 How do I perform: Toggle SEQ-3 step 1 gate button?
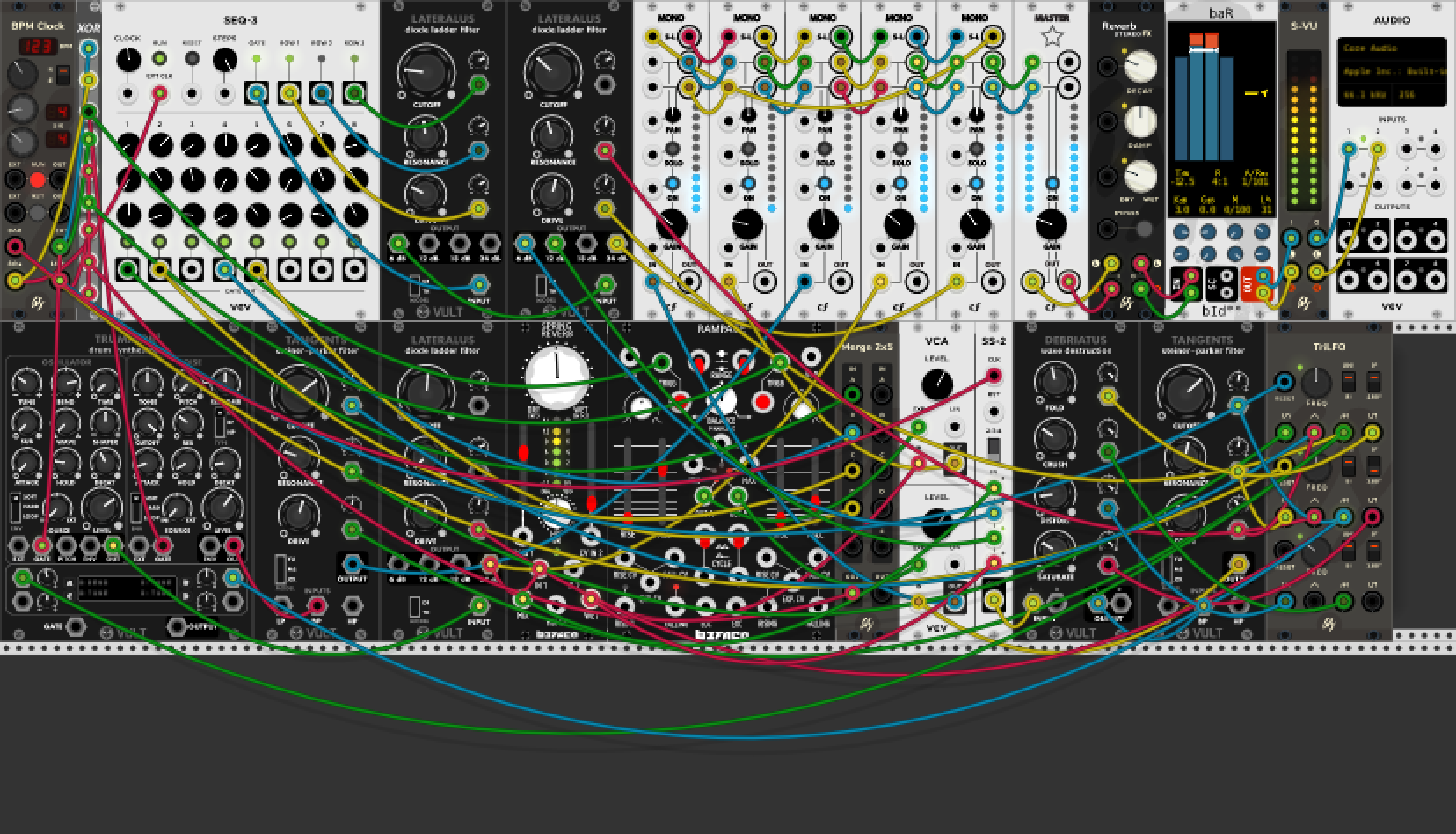127,242
